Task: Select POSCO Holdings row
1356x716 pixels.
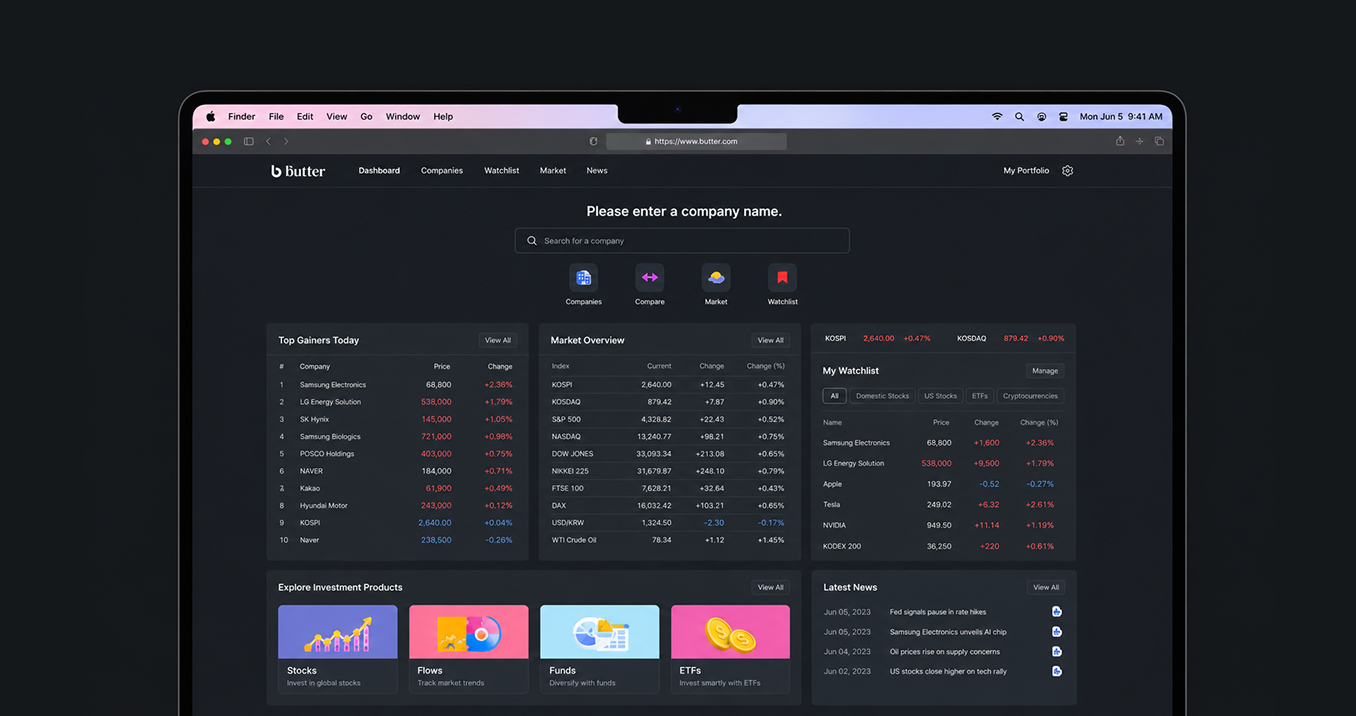Action: click(397, 454)
